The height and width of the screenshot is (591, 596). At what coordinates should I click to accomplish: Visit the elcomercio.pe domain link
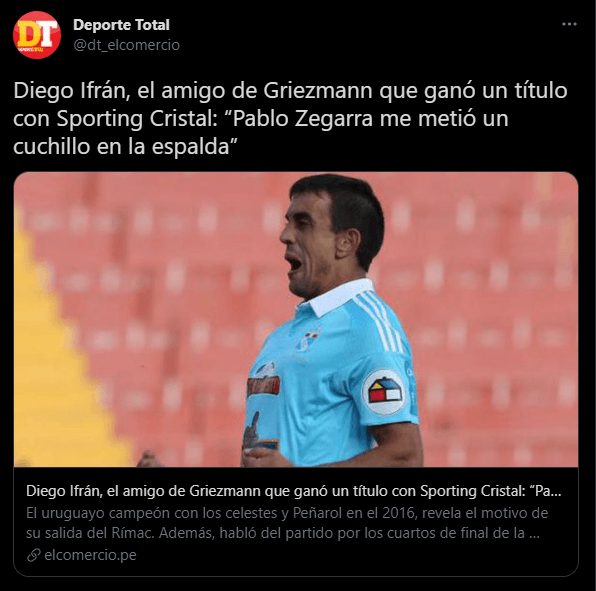tap(90, 555)
